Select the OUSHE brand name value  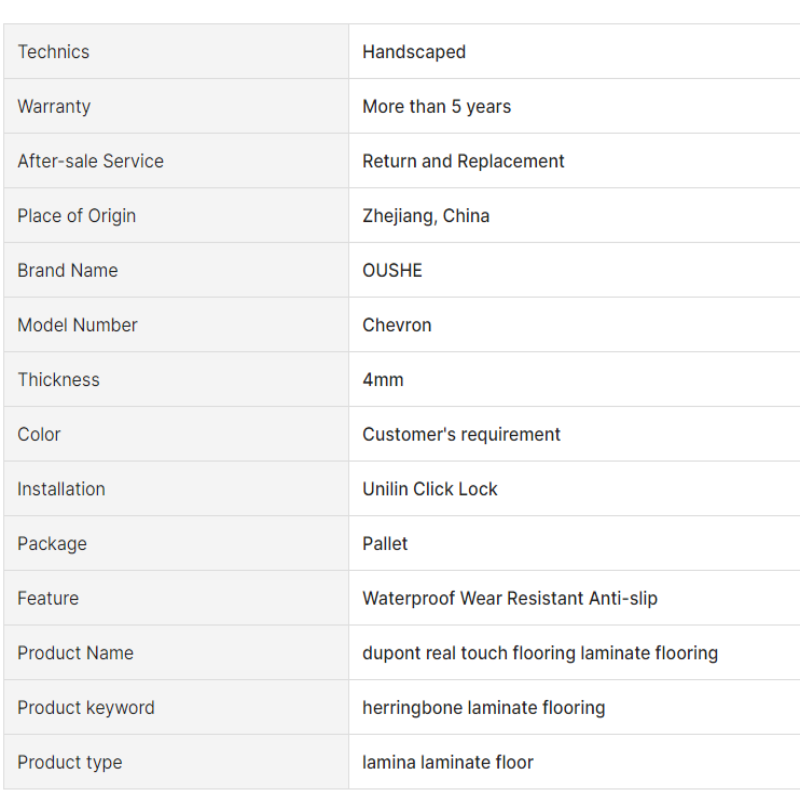pyautogui.click(x=392, y=271)
